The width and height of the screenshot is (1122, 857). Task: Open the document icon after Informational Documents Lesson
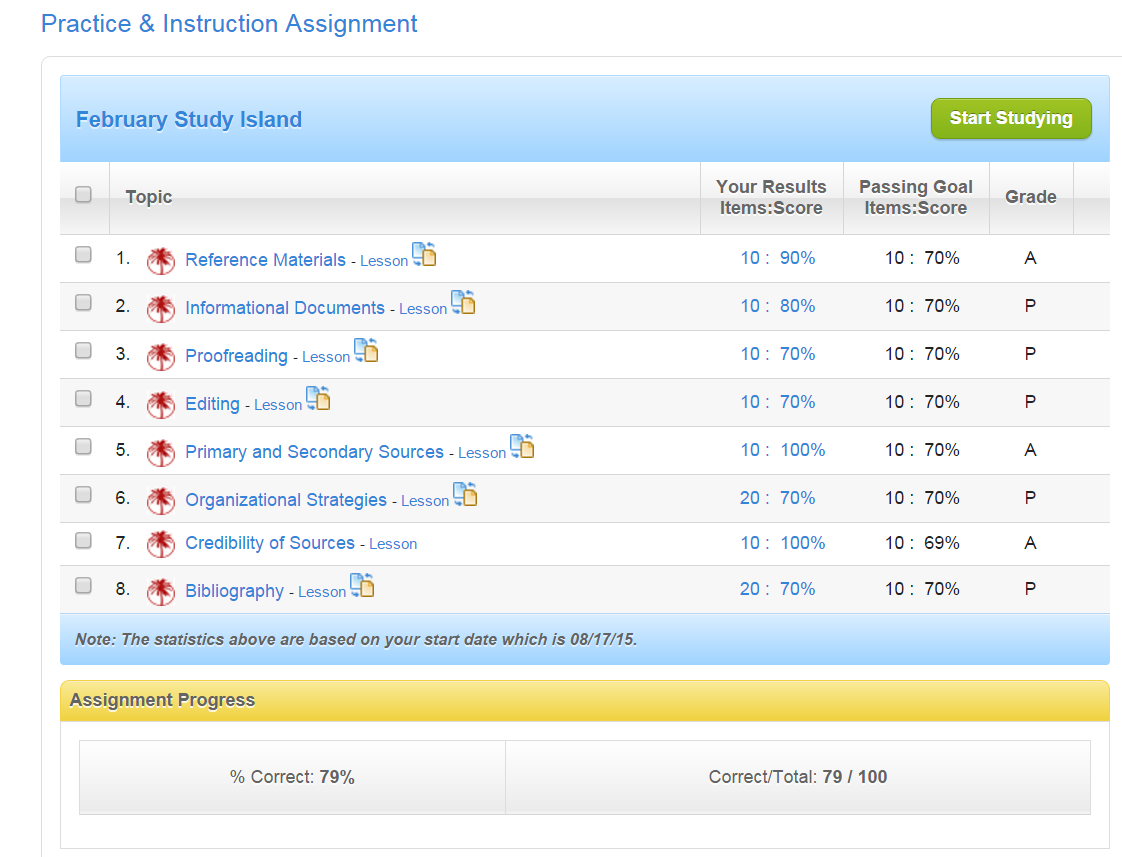point(463,302)
